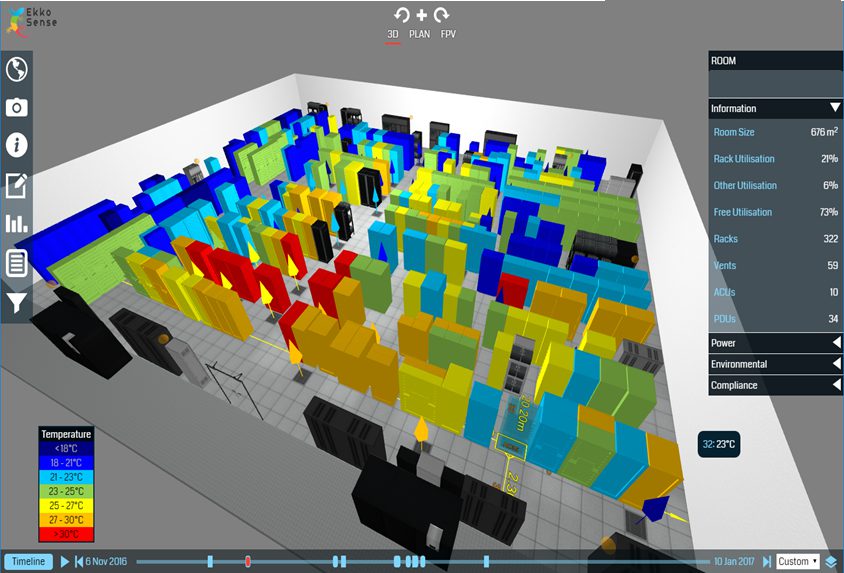844x573 pixels.
Task: Open the Custom range dropdown
Action: click(x=798, y=562)
